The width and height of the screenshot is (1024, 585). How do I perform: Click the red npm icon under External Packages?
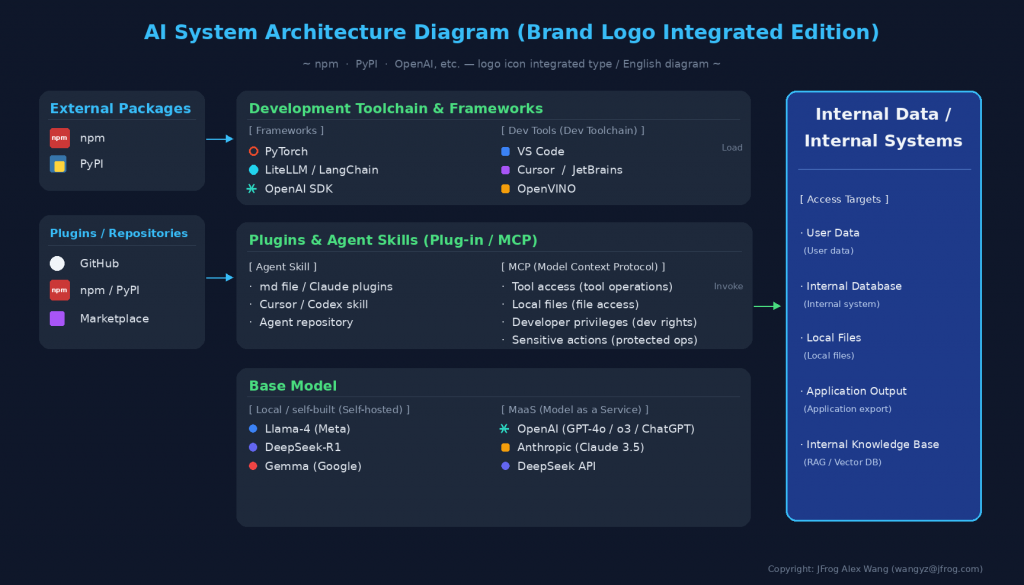pyautogui.click(x=59, y=138)
